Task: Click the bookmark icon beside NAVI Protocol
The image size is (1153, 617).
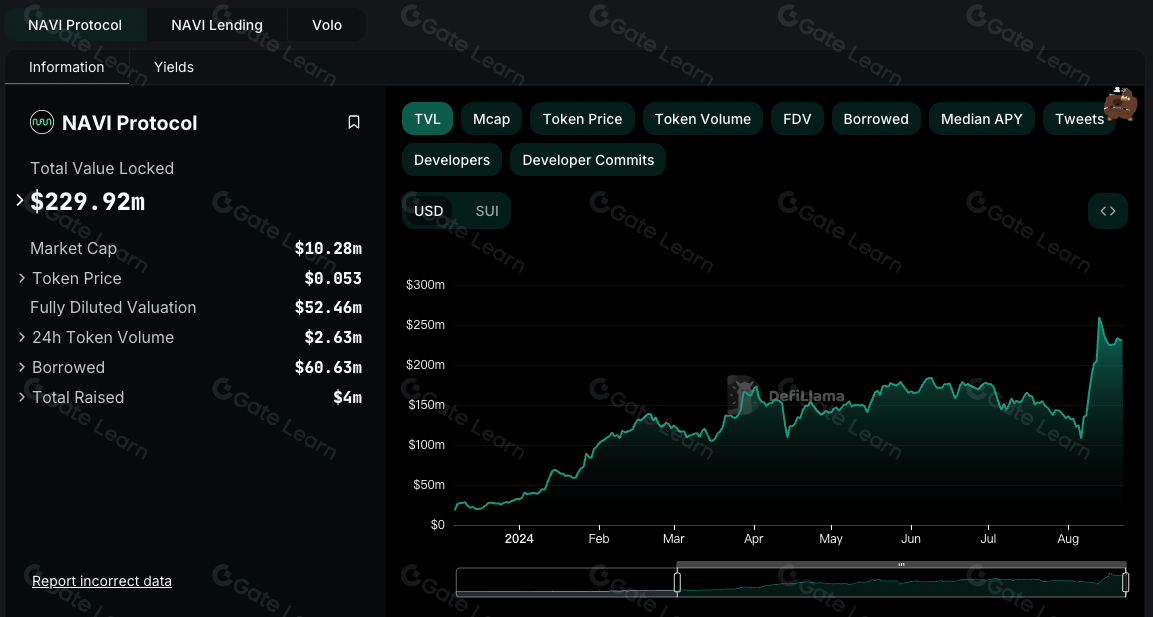Action: click(354, 122)
